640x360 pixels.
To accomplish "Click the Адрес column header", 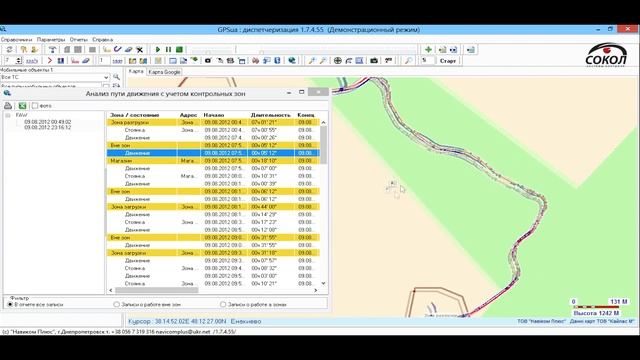I will (x=189, y=115).
